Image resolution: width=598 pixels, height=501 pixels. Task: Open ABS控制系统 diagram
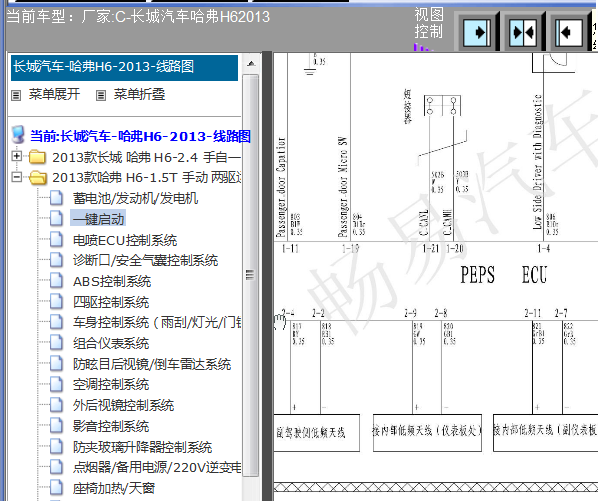click(x=112, y=281)
